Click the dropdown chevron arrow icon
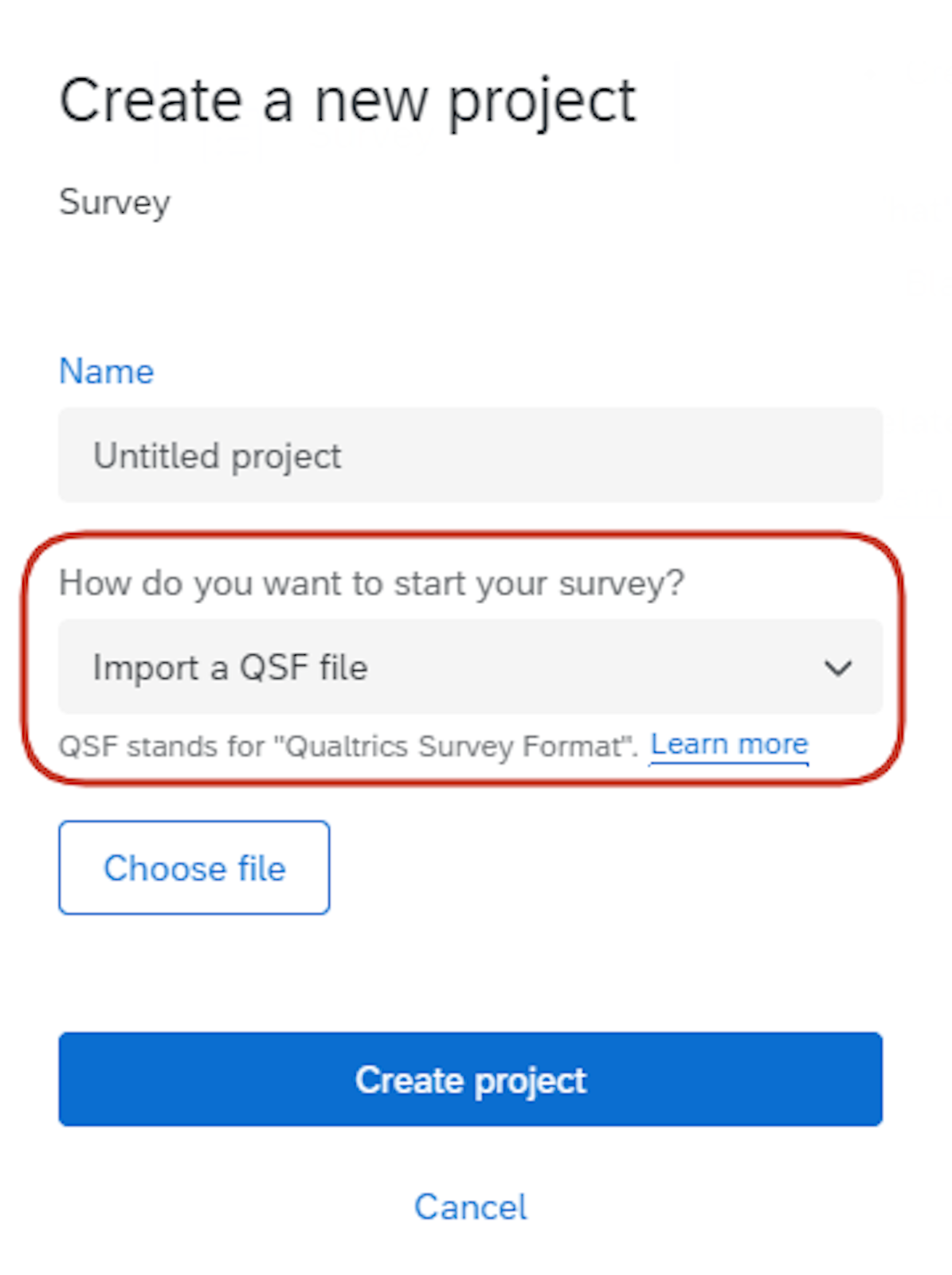The image size is (952, 1275). click(x=837, y=668)
